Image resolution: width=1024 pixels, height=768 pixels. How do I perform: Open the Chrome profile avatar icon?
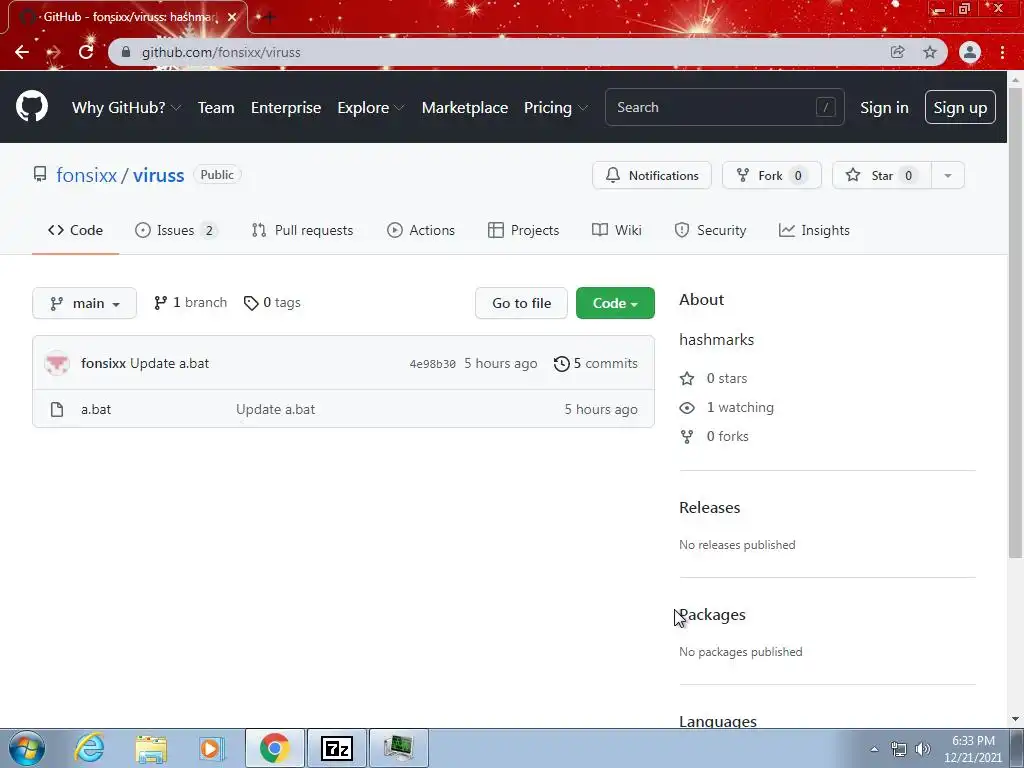click(x=970, y=52)
